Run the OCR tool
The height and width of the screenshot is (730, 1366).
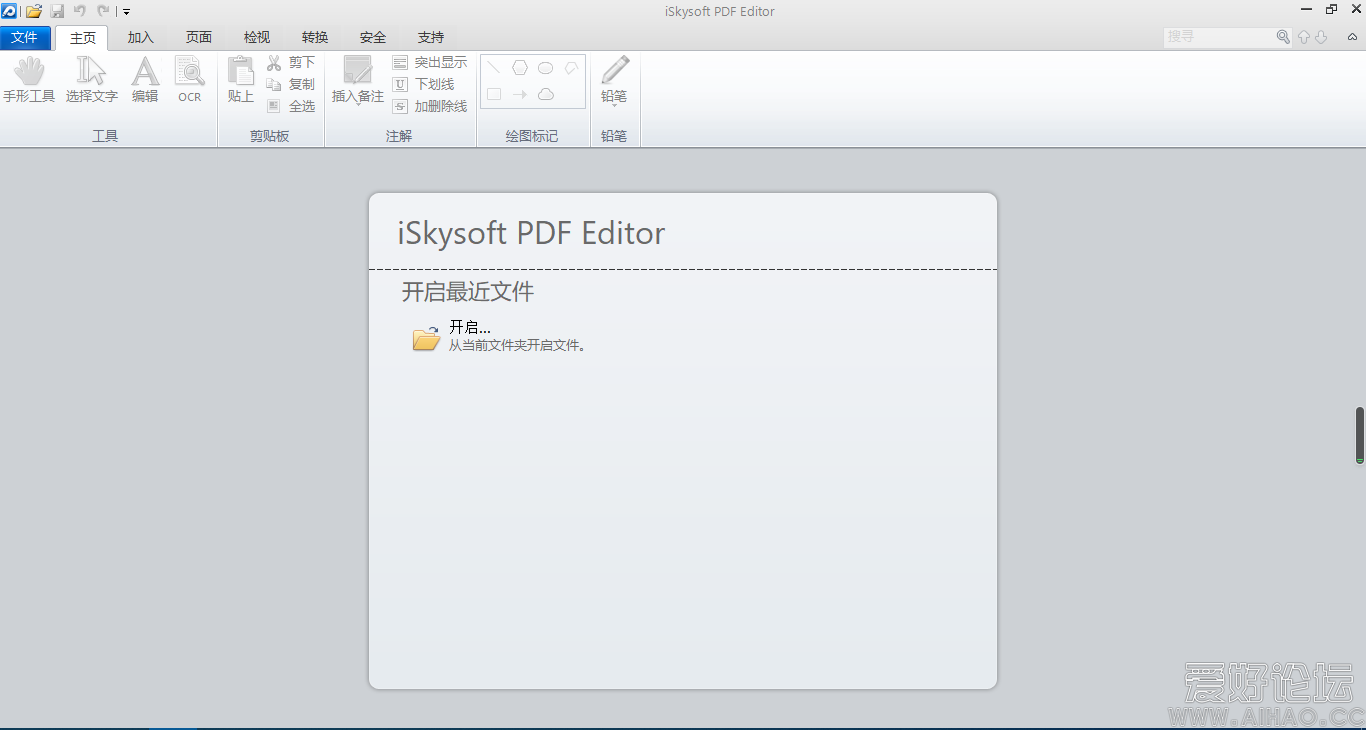pyautogui.click(x=190, y=80)
